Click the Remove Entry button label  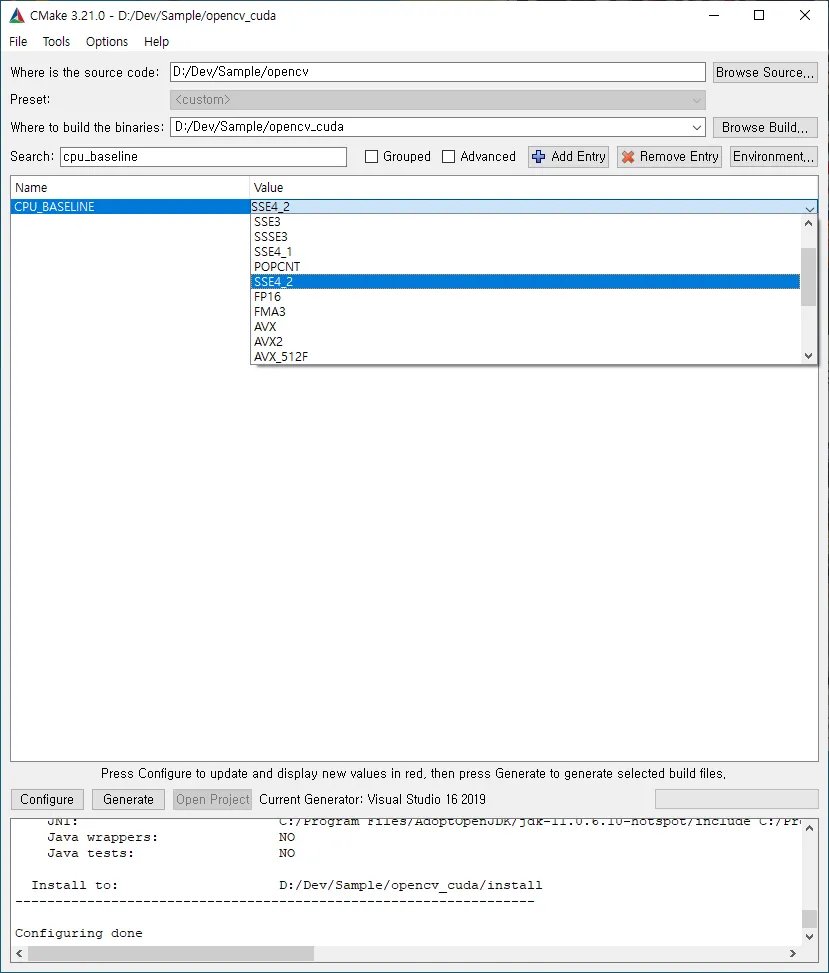(x=679, y=156)
